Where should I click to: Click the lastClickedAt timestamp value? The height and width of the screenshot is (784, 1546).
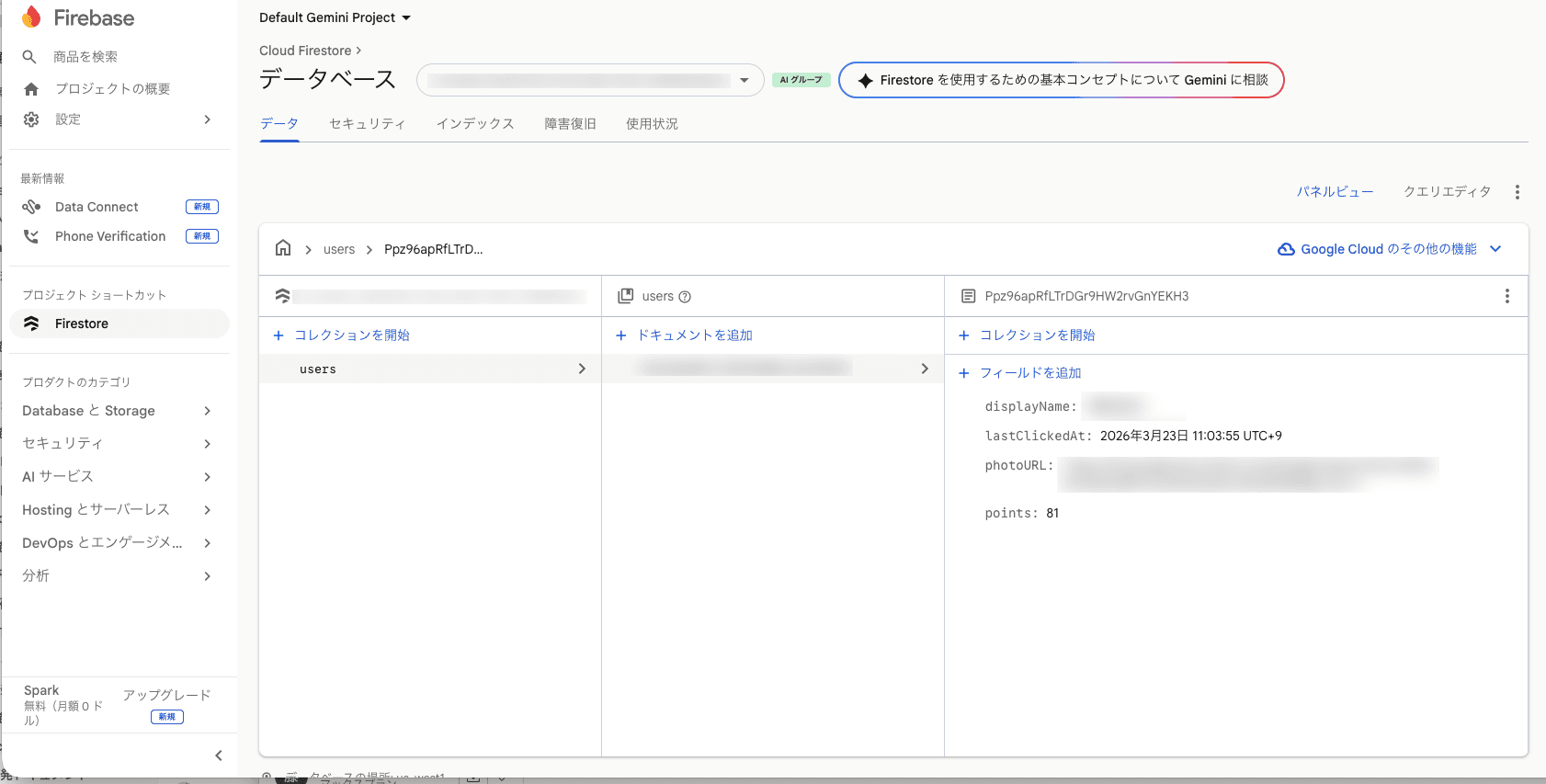point(1191,436)
